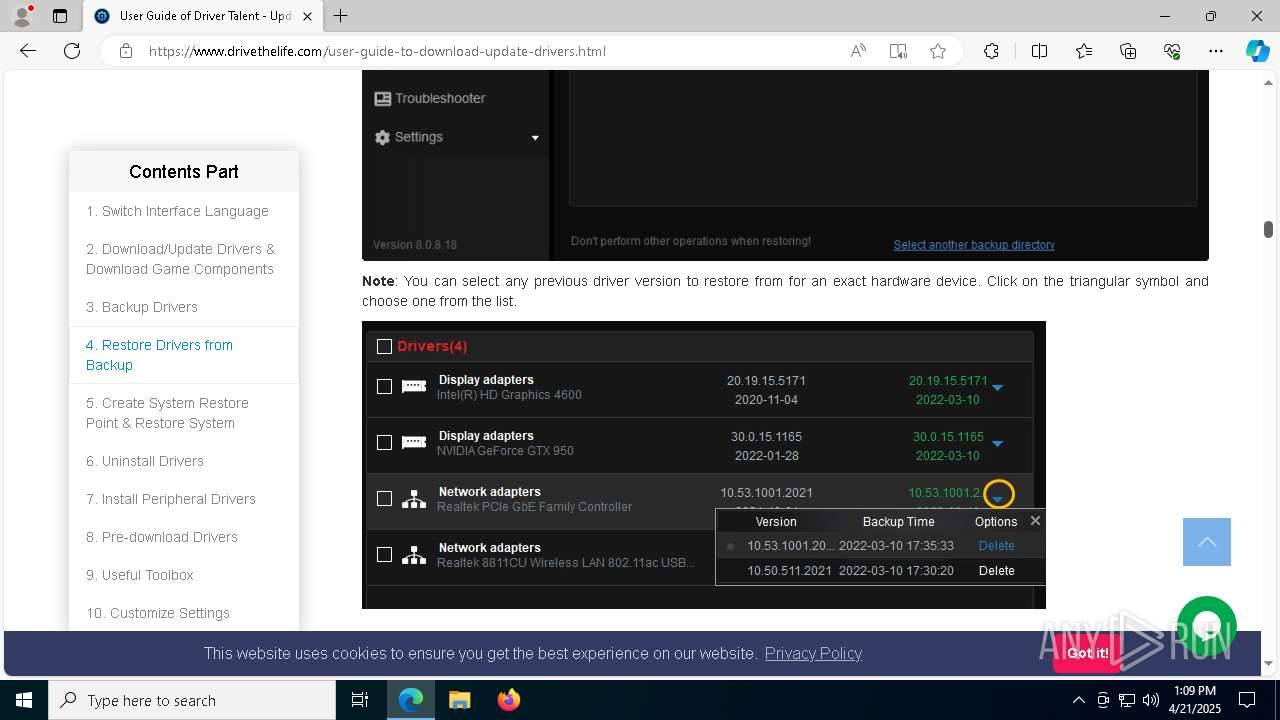Check the Realtek PCIe GbE Family Controller box
This screenshot has height=720, width=1280.
point(384,498)
